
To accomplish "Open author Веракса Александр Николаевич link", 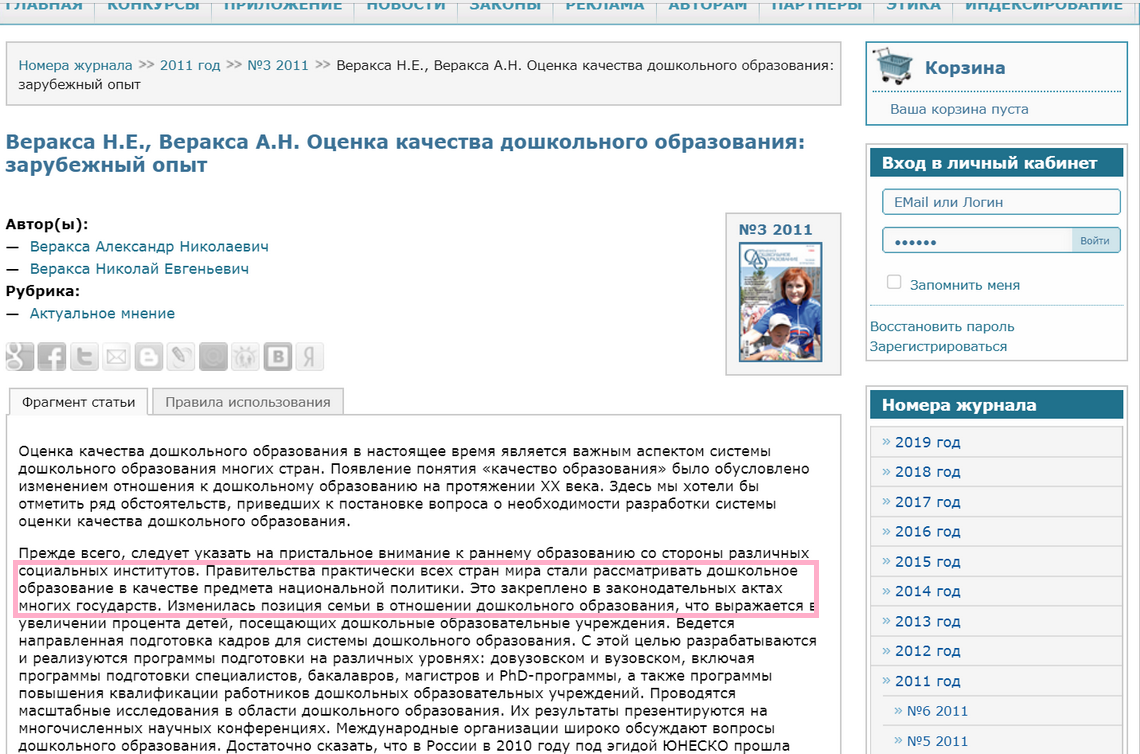I will pos(149,246).
